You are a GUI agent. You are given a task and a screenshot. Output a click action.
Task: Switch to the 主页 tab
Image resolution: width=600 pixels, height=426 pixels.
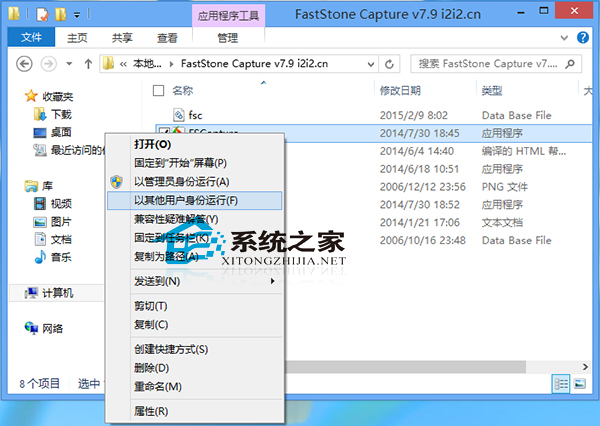(77, 38)
